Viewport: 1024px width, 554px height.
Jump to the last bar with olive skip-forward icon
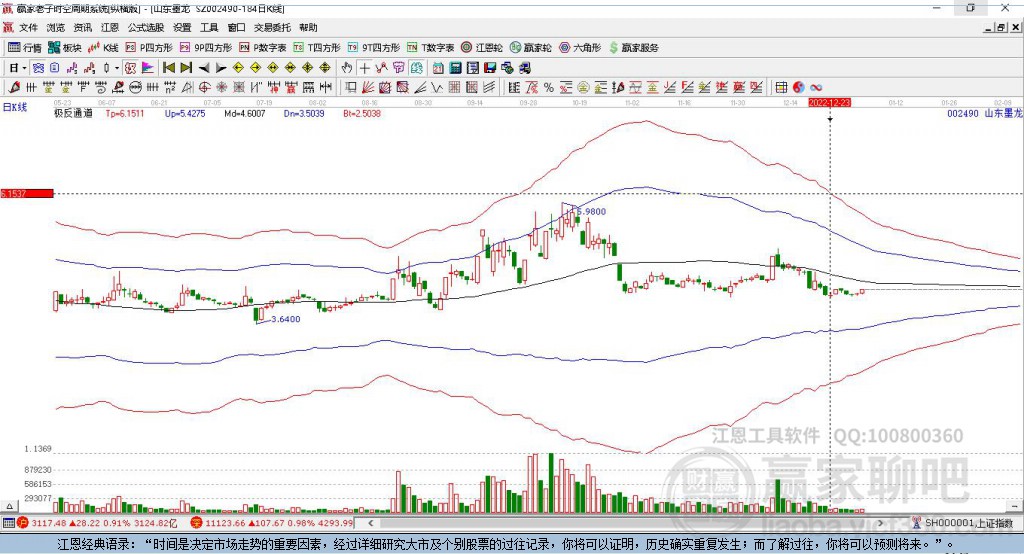tap(186, 68)
